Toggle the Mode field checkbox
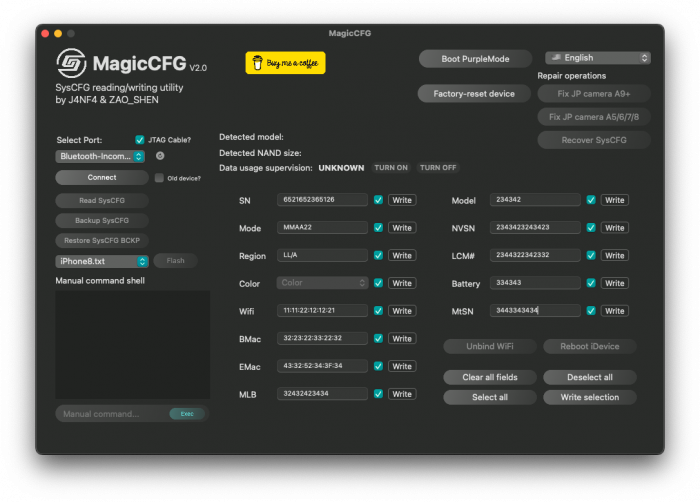 (x=378, y=227)
